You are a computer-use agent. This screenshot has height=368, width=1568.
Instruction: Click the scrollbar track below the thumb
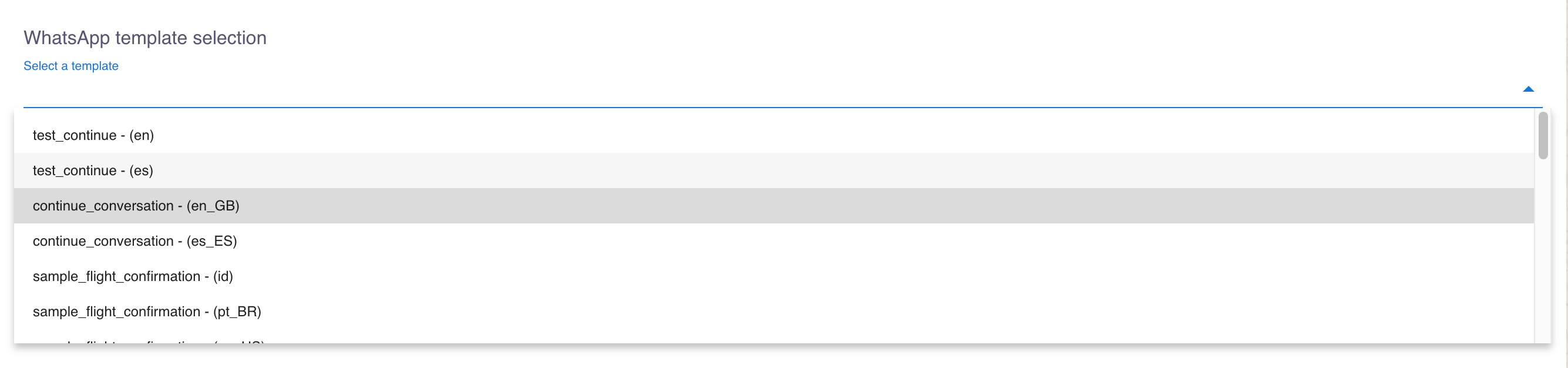point(1542,256)
